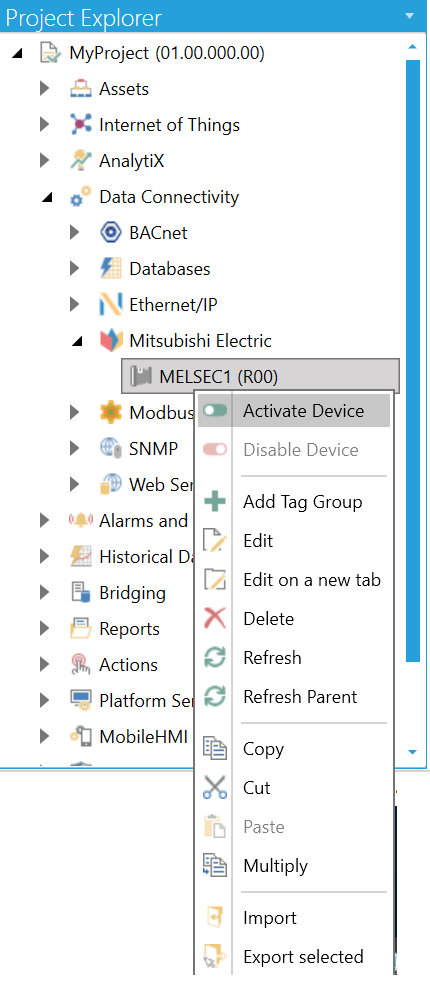This screenshot has height=983, width=430.
Task: Collapse the Mitsubishi Electric node
Action: click(x=76, y=342)
